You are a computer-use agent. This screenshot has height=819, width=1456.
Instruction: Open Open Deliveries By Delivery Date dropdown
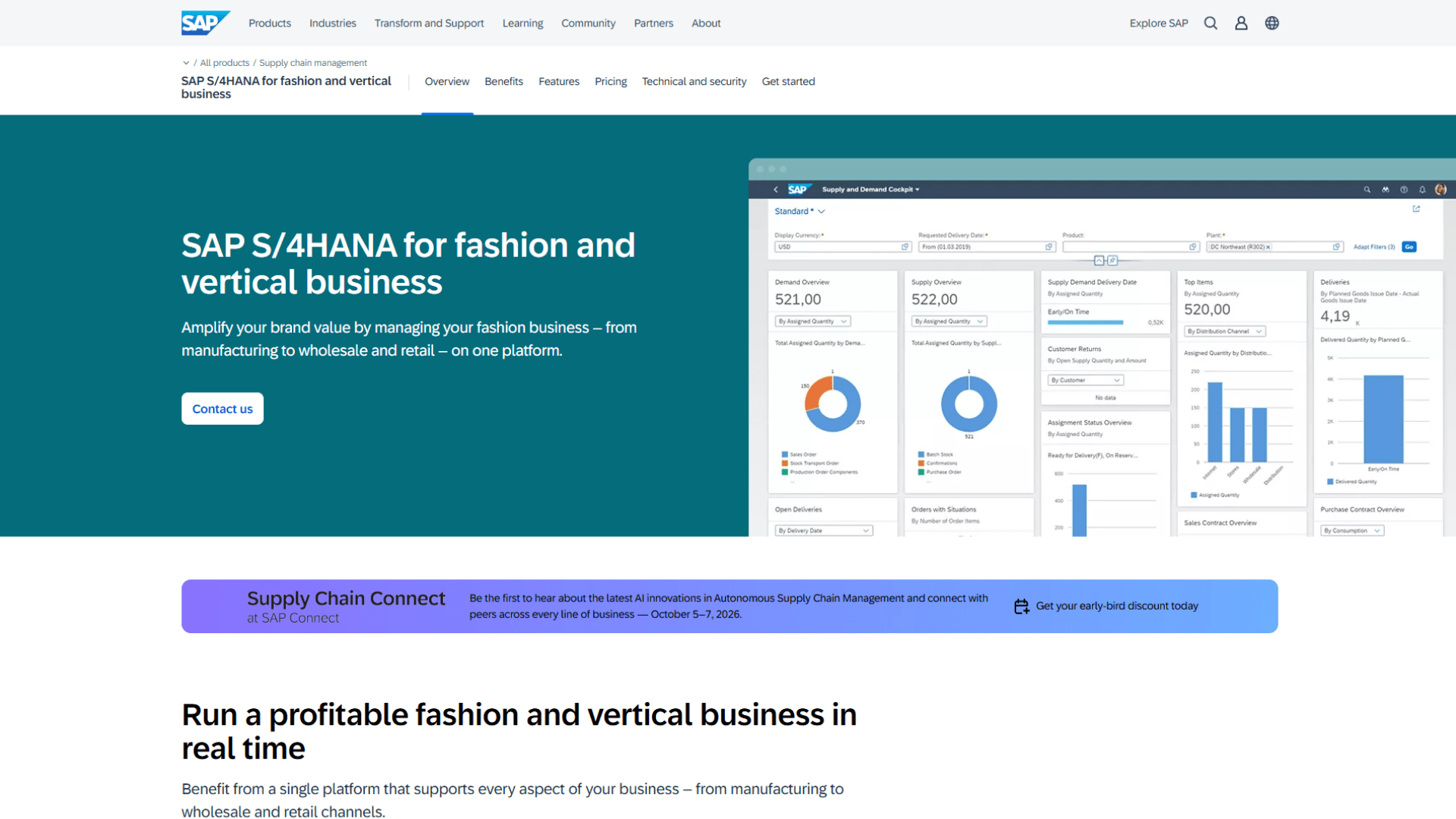[824, 531]
